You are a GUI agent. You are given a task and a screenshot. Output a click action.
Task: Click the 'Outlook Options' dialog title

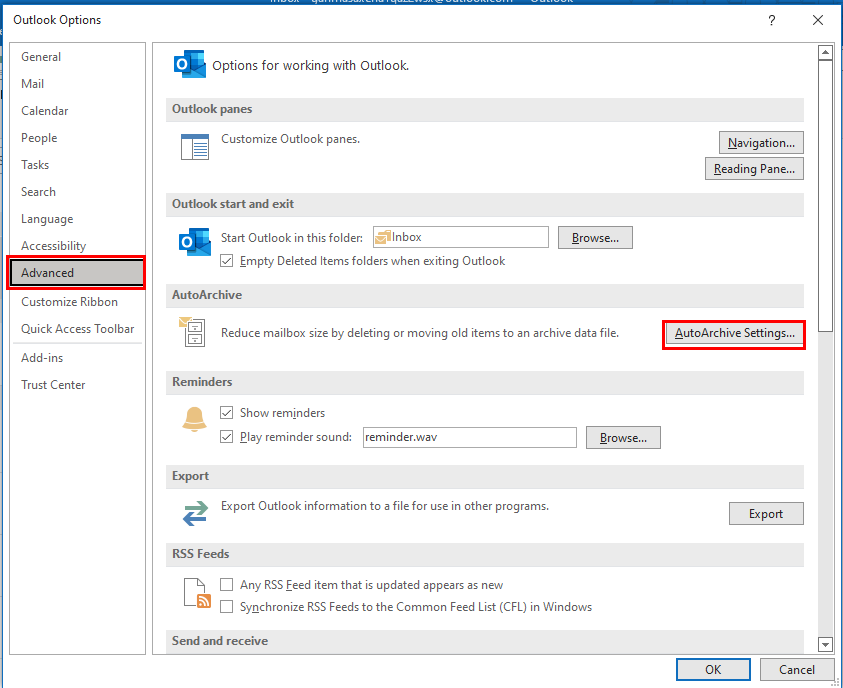coord(57,20)
